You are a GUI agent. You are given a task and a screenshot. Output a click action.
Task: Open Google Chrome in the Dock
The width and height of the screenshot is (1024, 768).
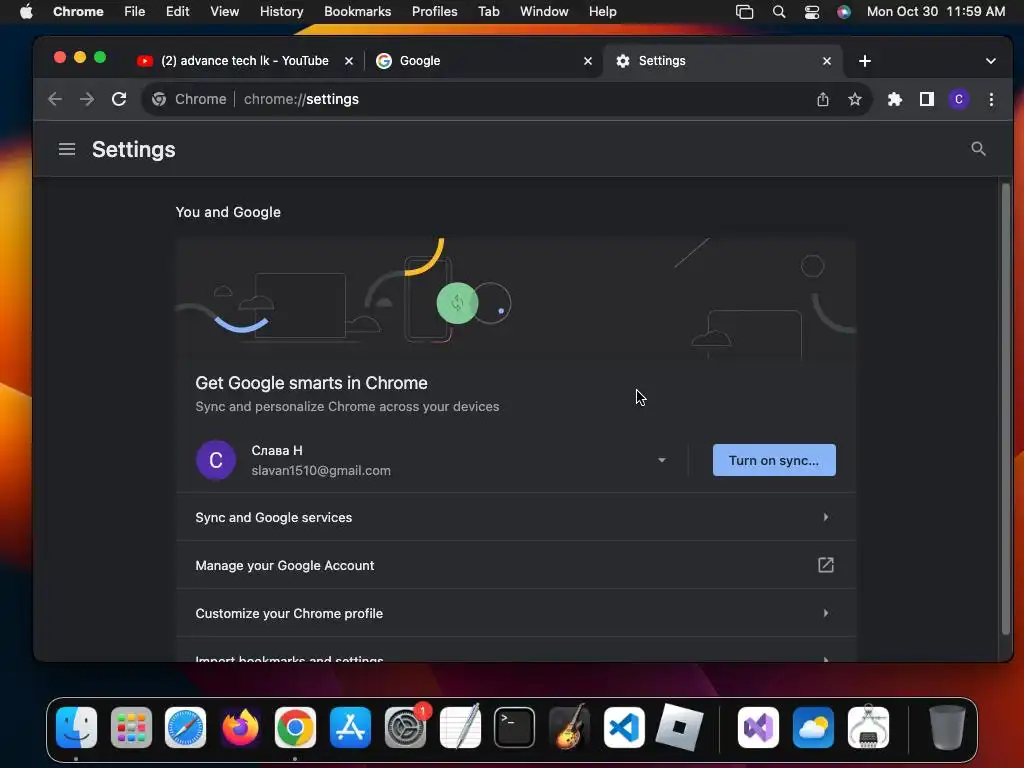(295, 727)
